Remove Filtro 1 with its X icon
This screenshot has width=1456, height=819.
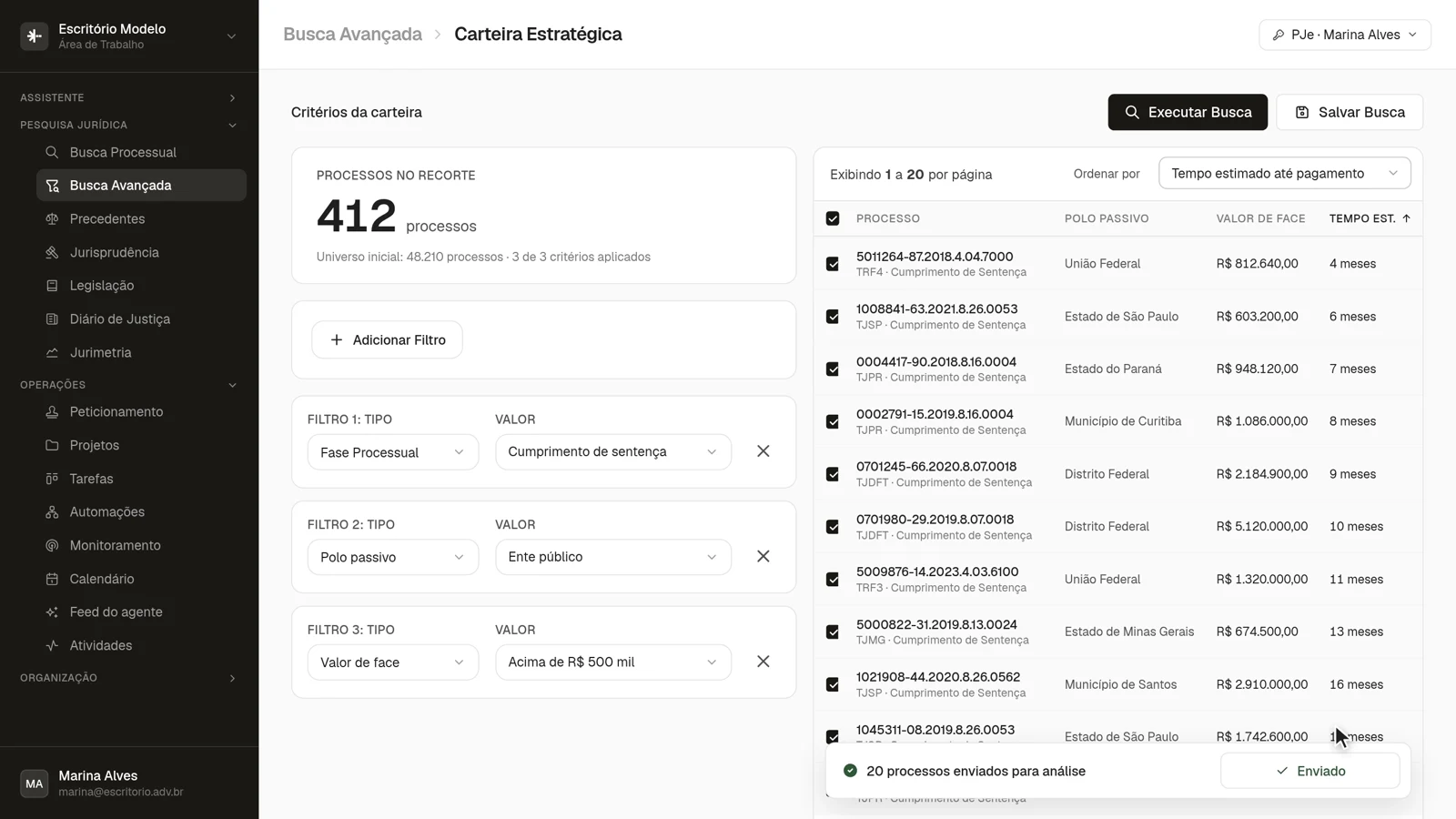[763, 451]
